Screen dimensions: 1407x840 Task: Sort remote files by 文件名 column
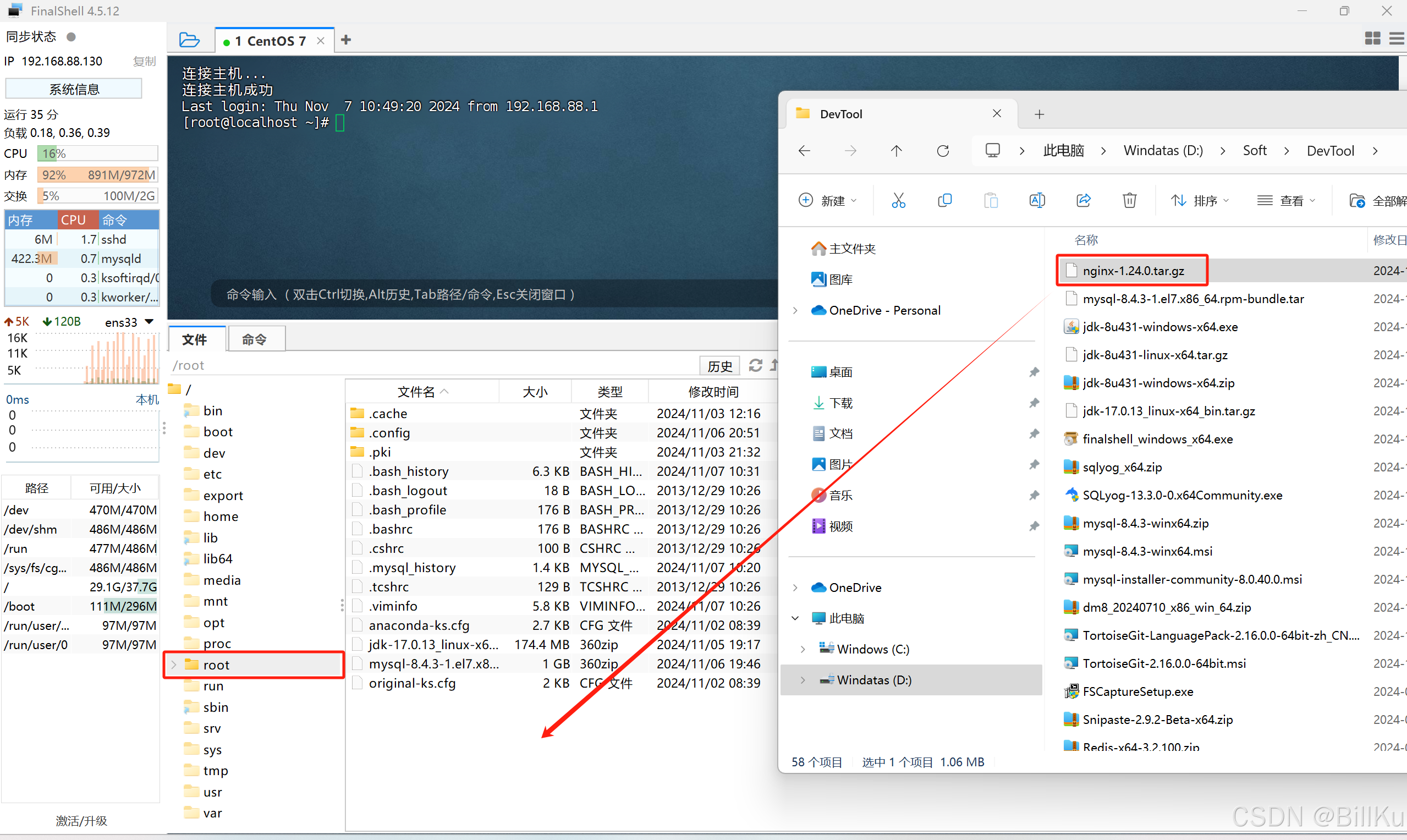[x=422, y=391]
